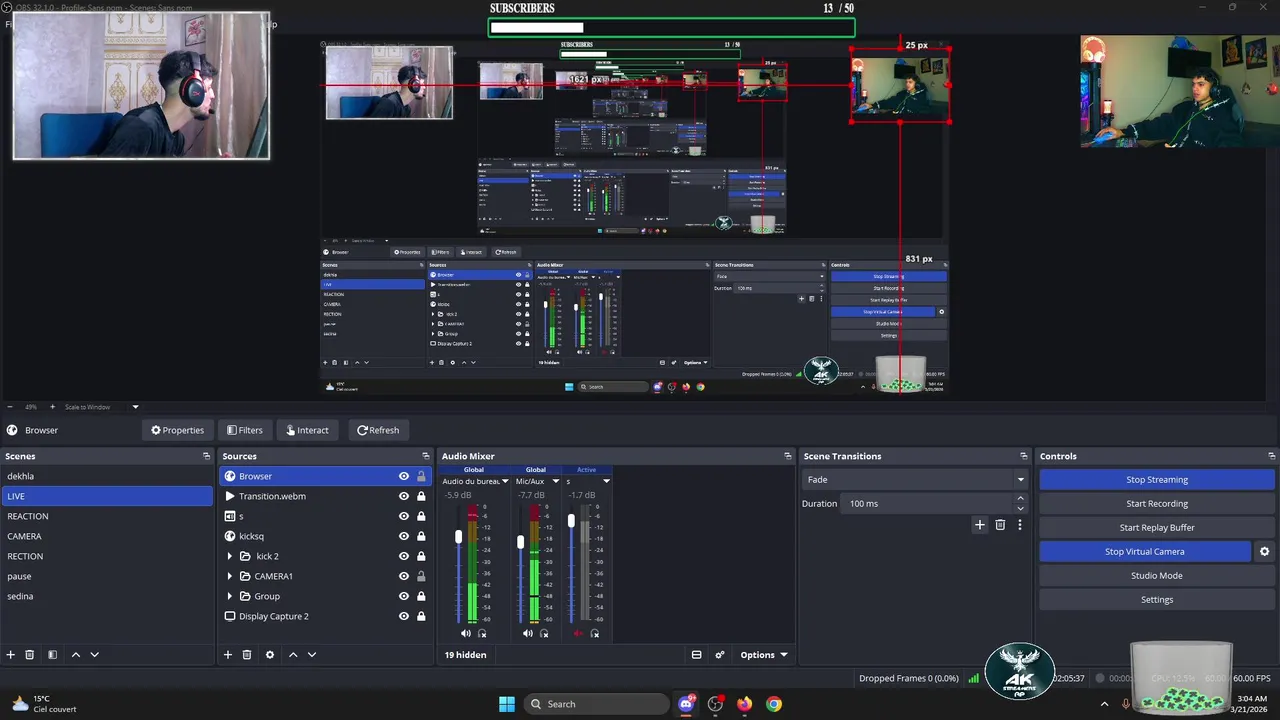Adjust Audio du bureau volume slider
Viewport: 1280px width, 720px height.
pyautogui.click(x=459, y=537)
